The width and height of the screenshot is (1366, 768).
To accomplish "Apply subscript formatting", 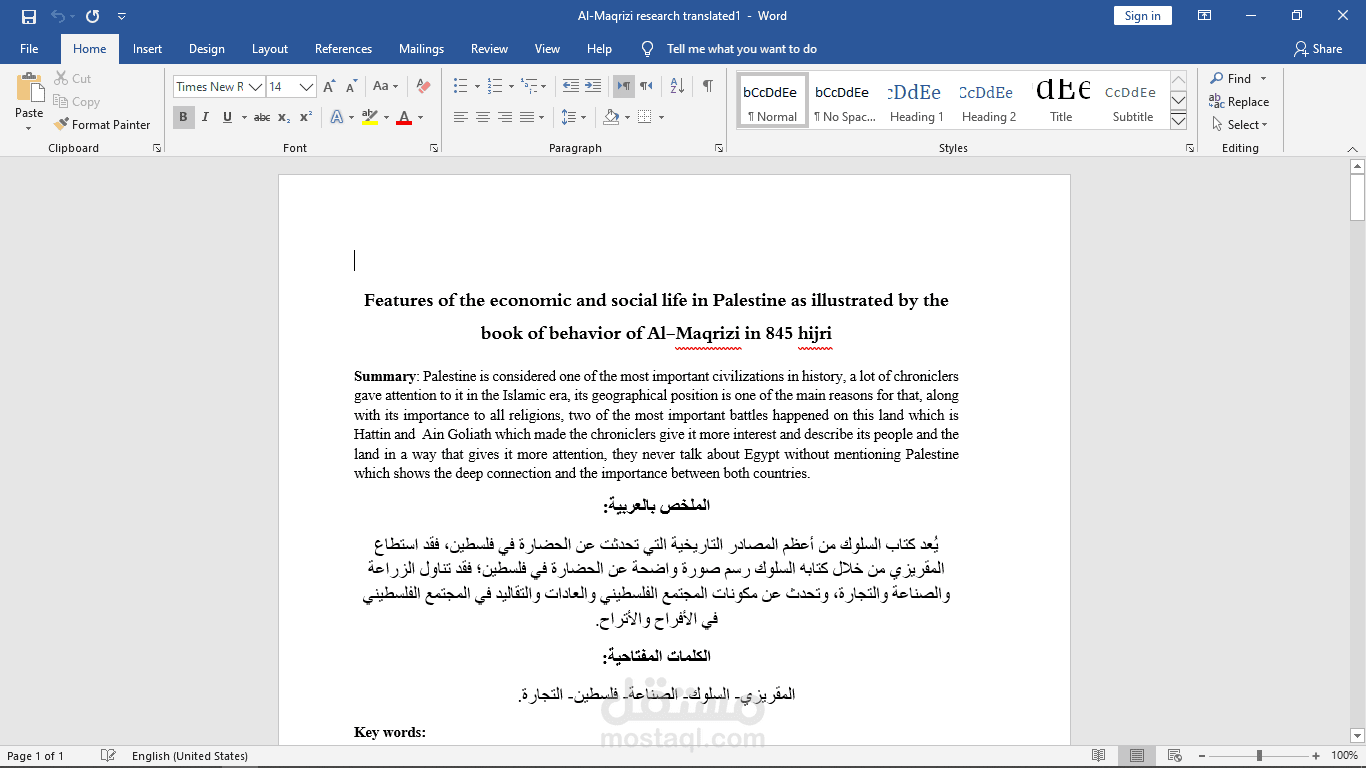I will (284, 117).
